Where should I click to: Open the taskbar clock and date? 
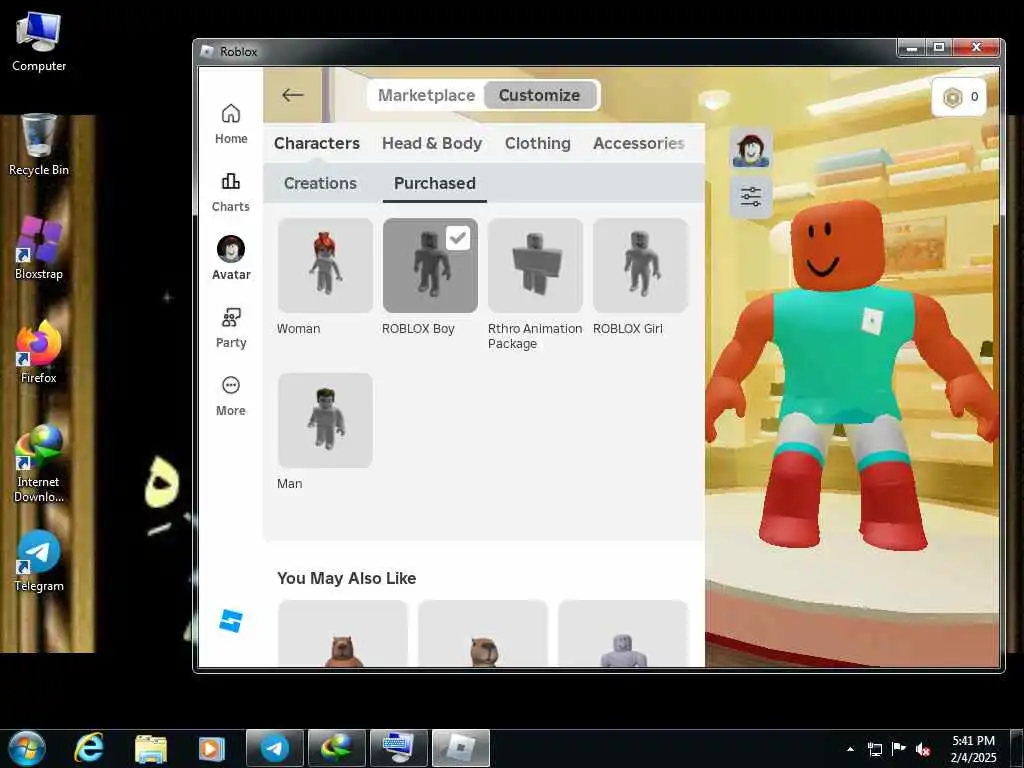tap(973, 749)
